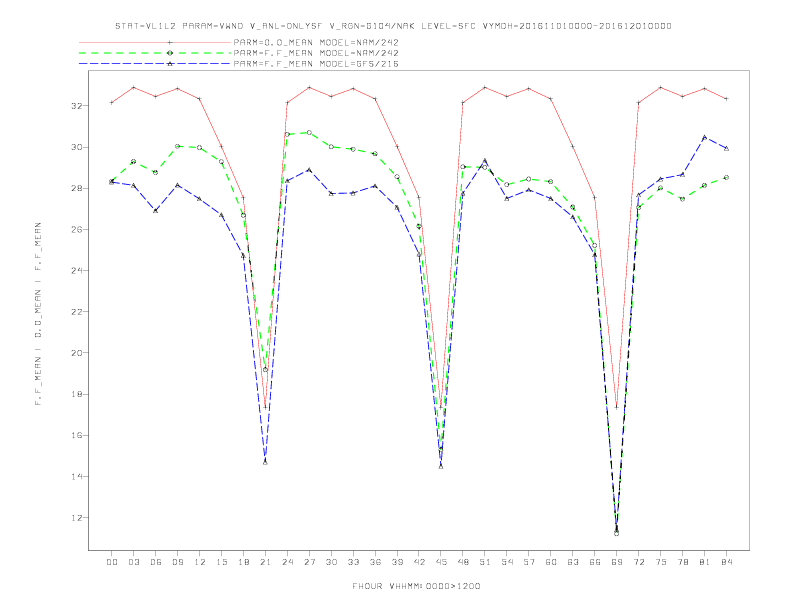Click y-axis tick label 22
The image size is (792, 612).
coord(77,312)
